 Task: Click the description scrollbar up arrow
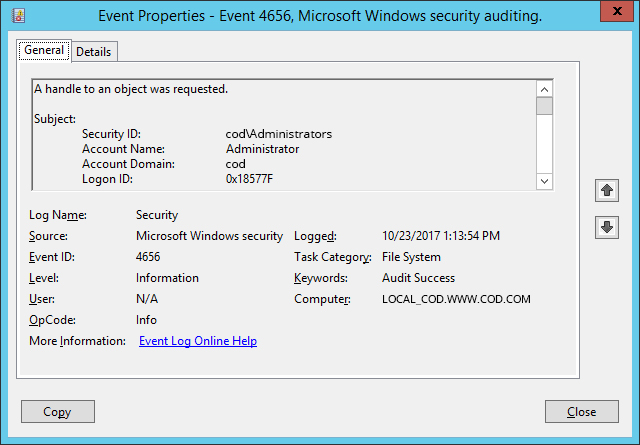[544, 89]
